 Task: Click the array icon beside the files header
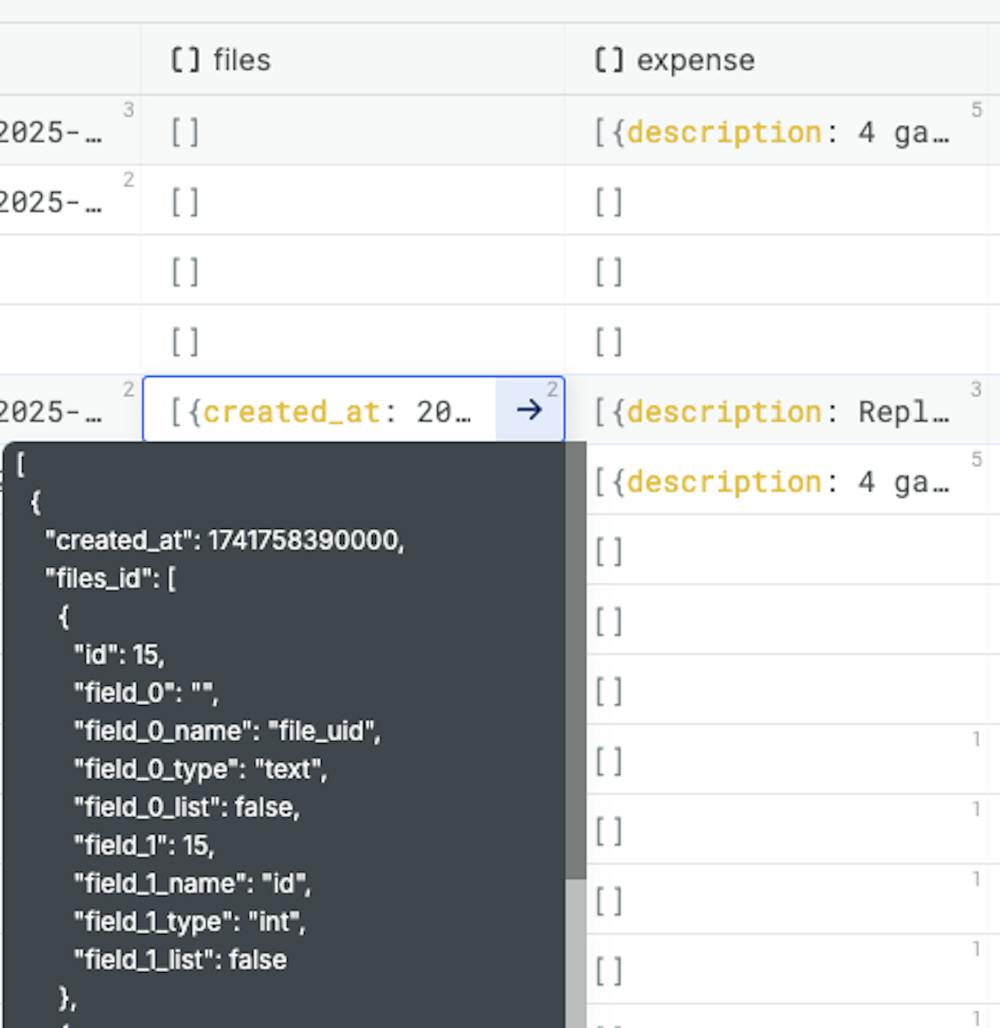[x=185, y=60]
